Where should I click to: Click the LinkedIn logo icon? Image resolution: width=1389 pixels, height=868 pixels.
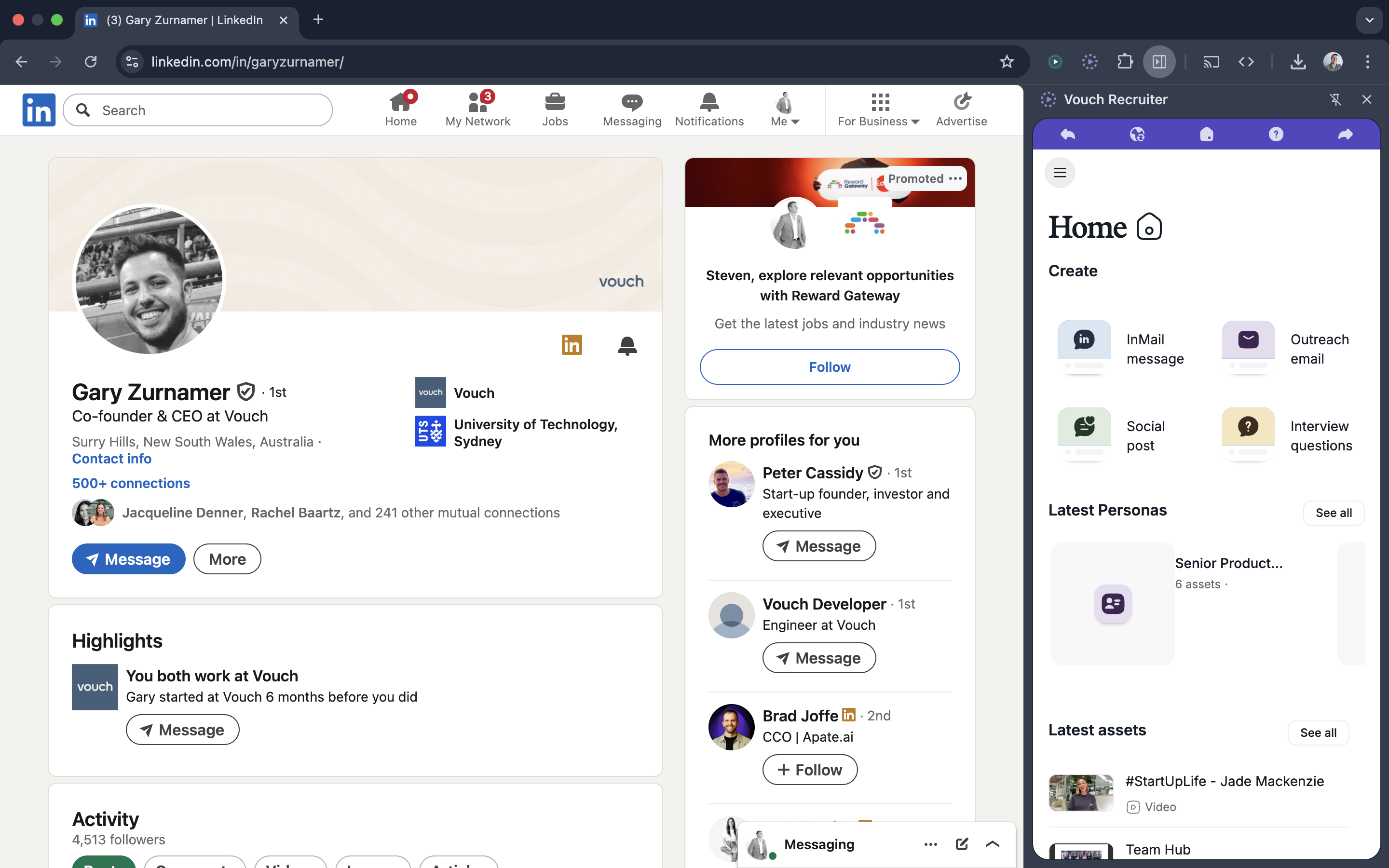39,109
